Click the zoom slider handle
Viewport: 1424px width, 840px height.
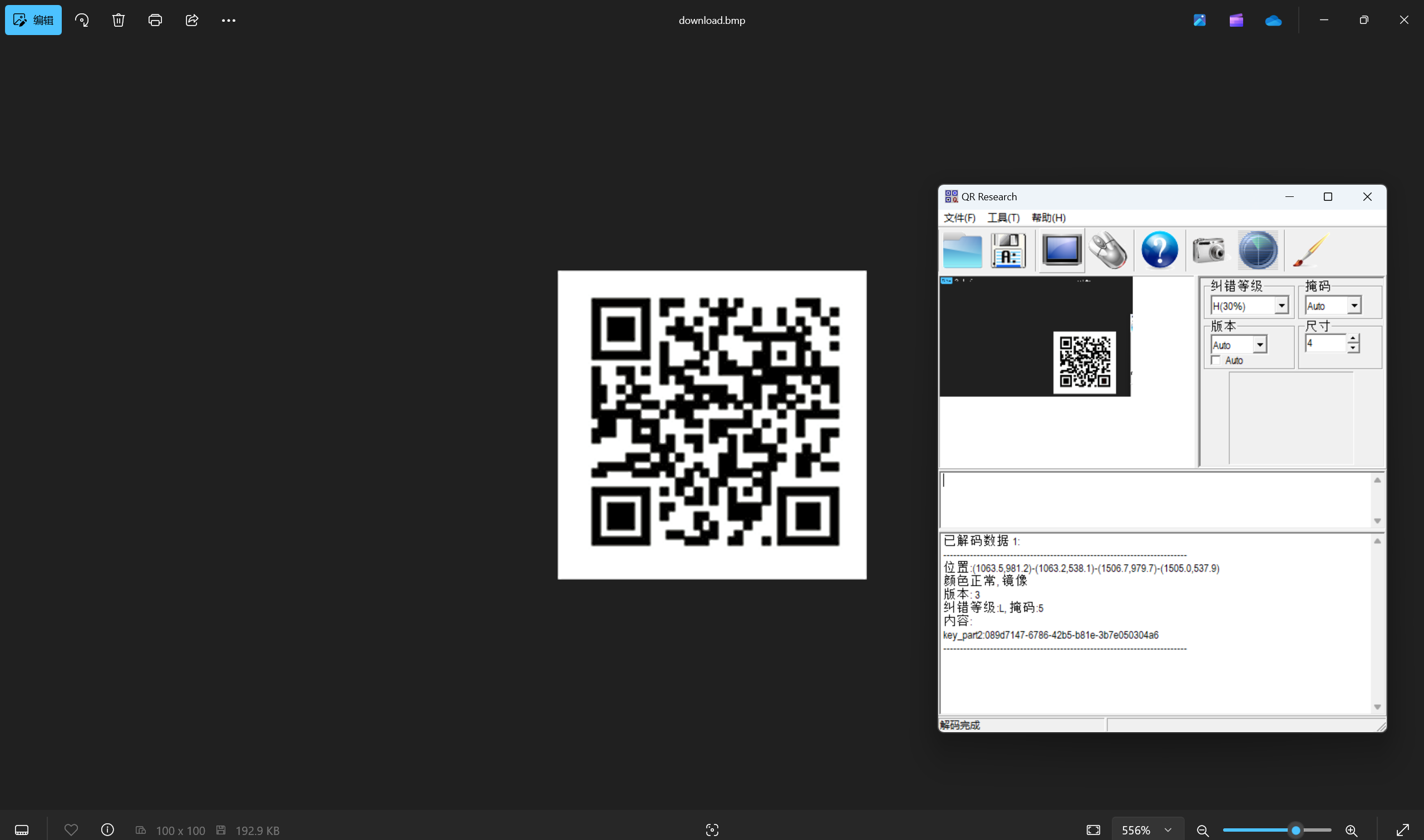click(x=1296, y=831)
